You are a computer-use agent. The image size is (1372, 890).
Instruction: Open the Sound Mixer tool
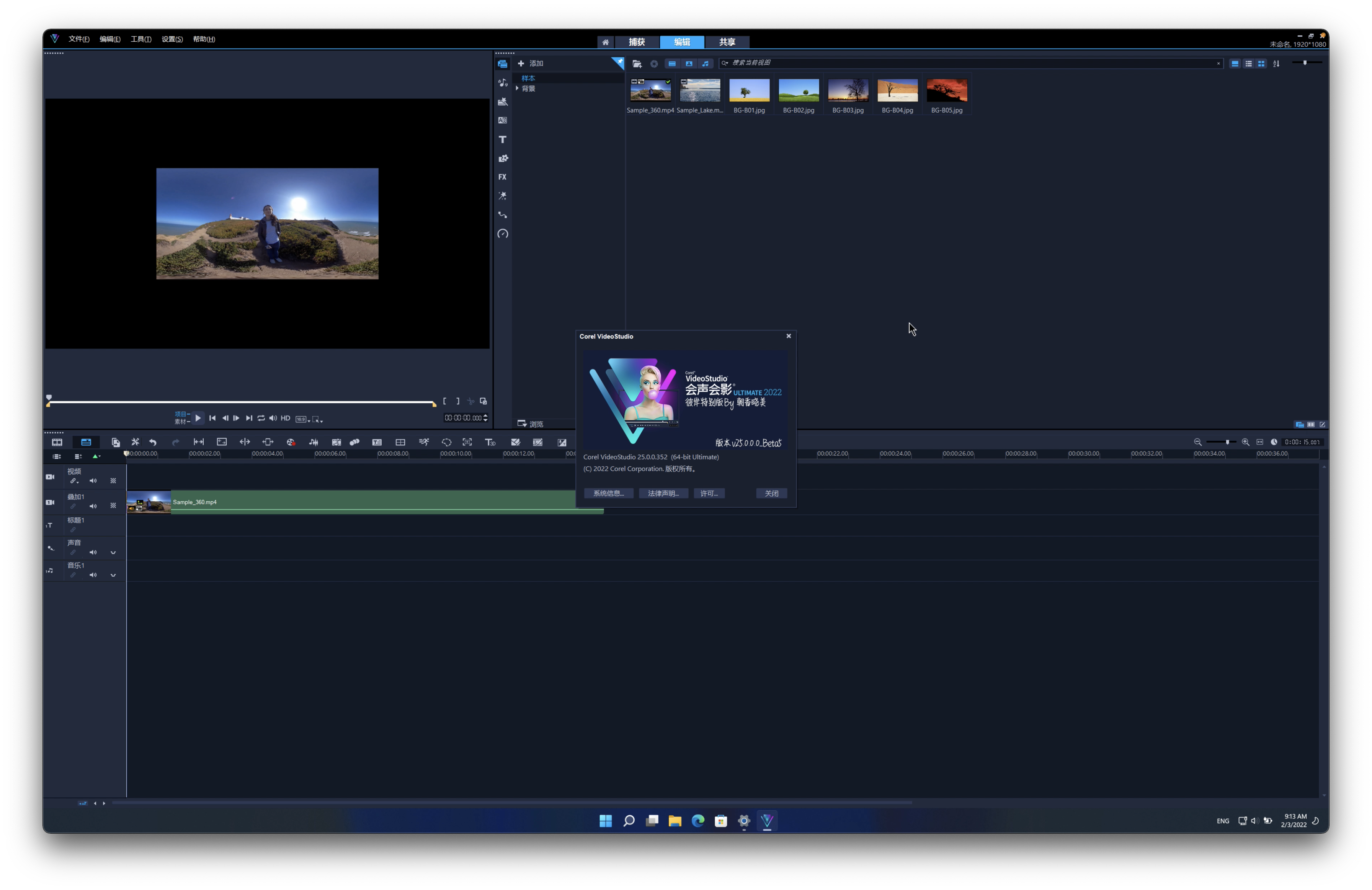[314, 442]
